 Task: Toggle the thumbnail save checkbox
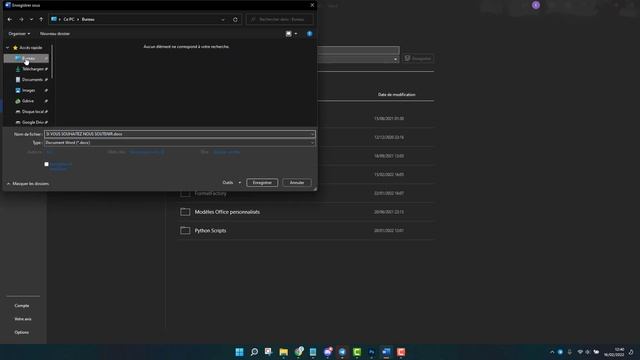click(47, 164)
